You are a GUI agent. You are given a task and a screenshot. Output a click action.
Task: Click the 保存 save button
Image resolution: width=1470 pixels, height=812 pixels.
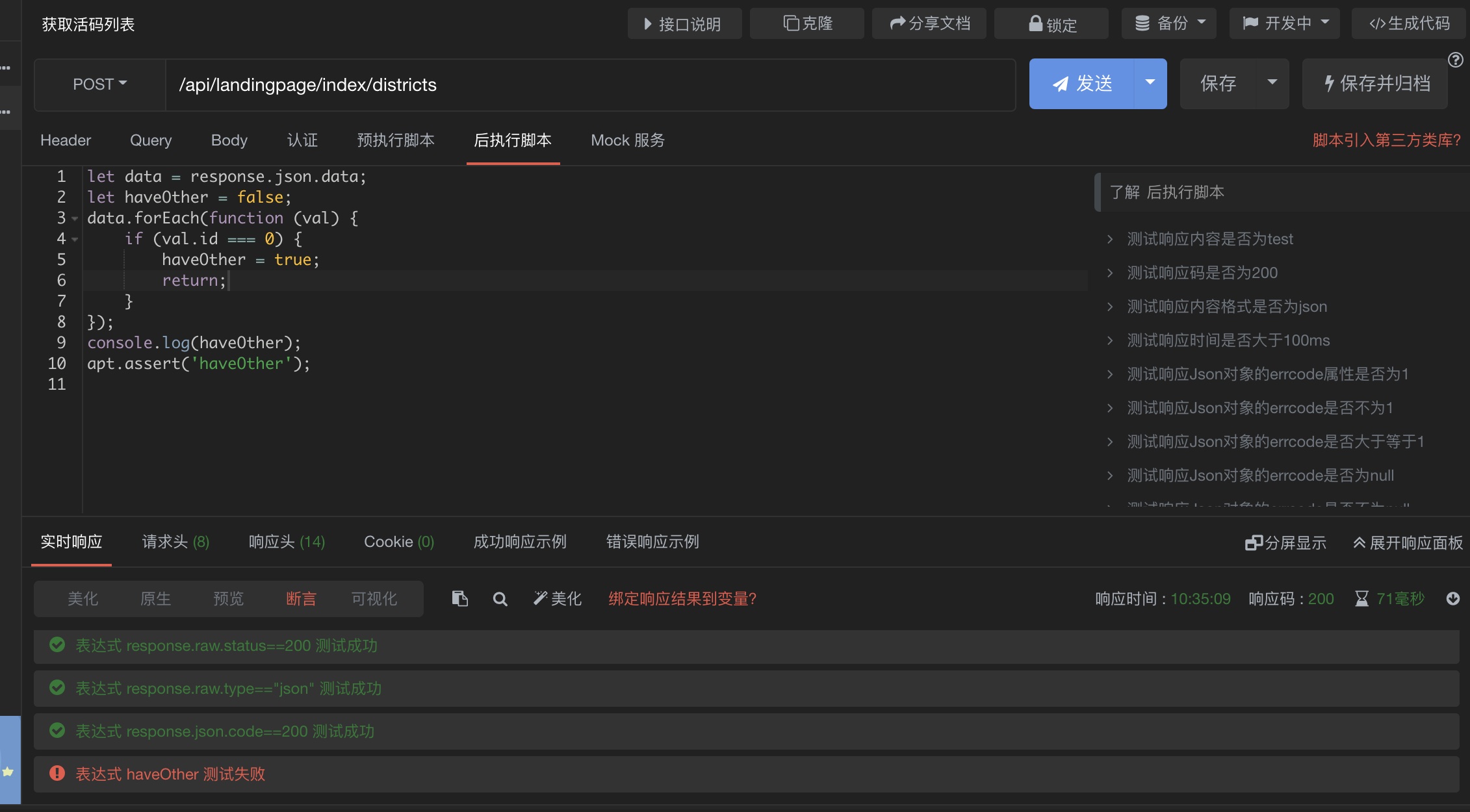pos(1218,83)
